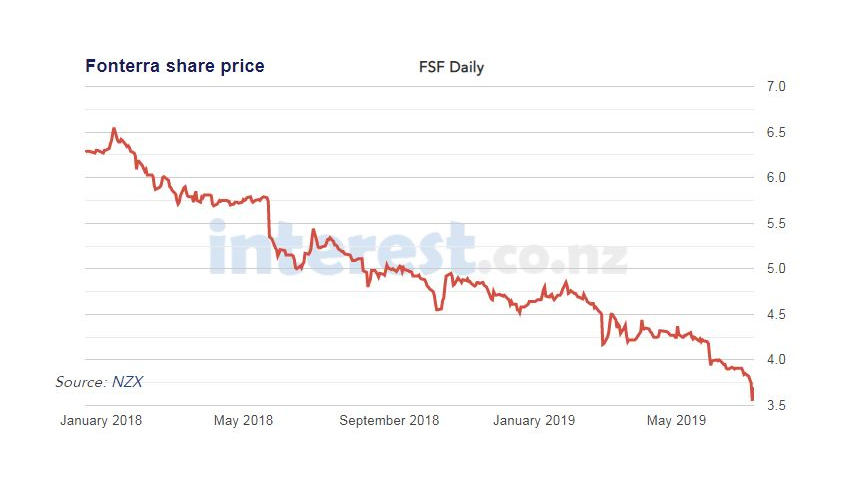Select the "May 2018" x-axis label
Screen dimensions: 849x478
(x=243, y=421)
